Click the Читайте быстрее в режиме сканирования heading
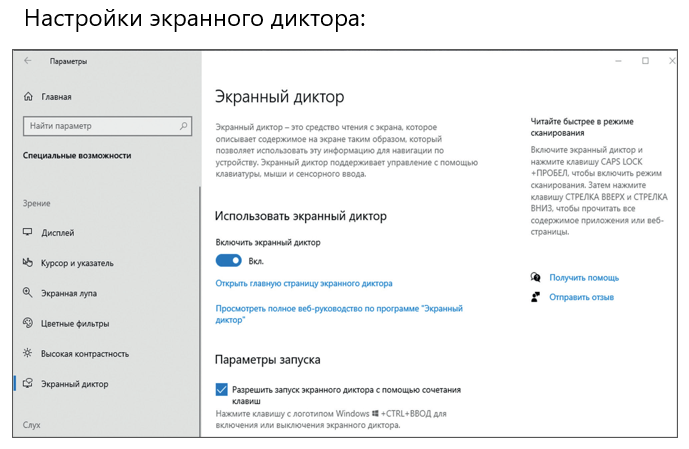The width and height of the screenshot is (689, 449). (582, 127)
